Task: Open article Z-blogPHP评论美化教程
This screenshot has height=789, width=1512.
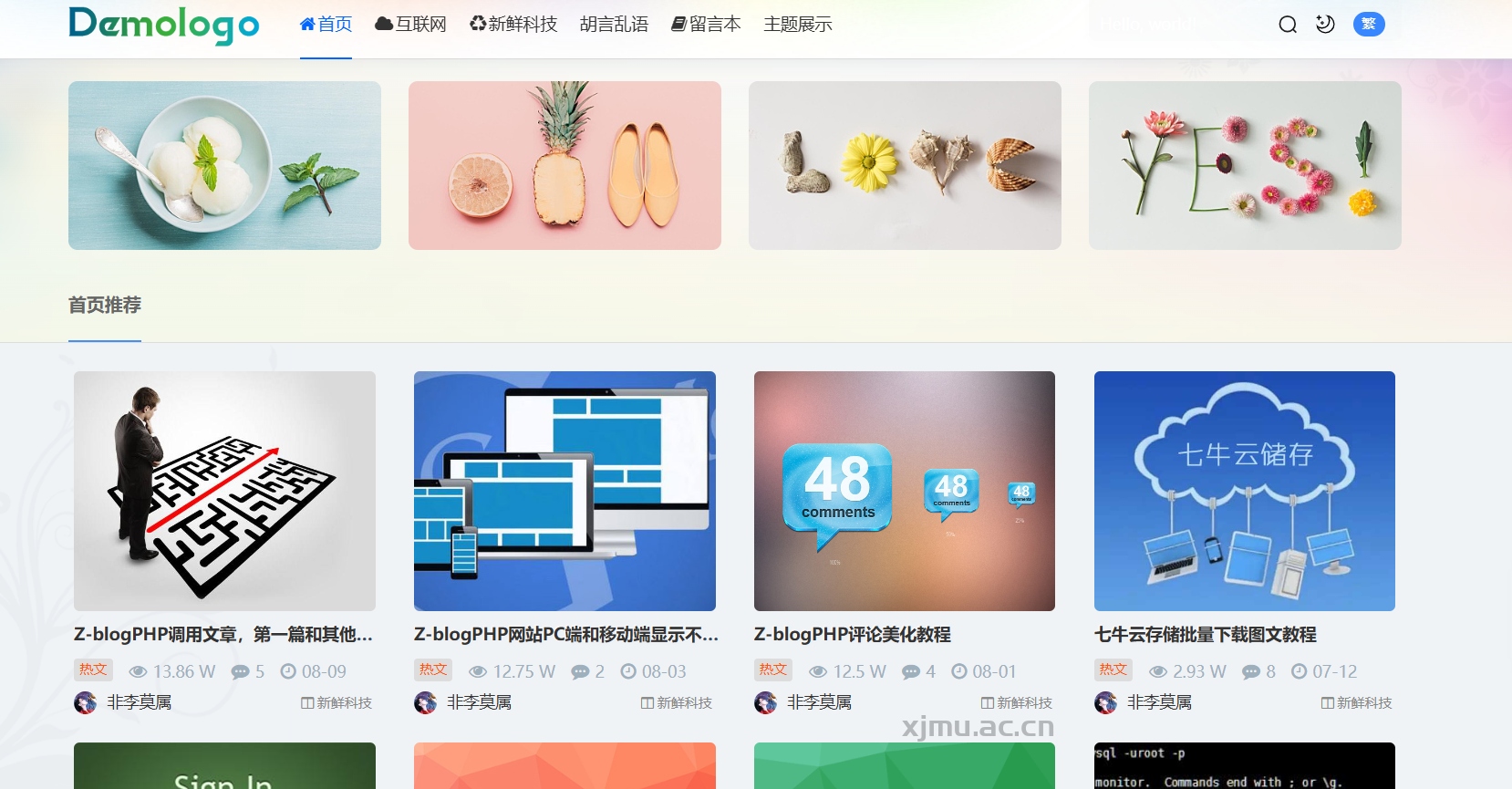Action: [x=852, y=635]
